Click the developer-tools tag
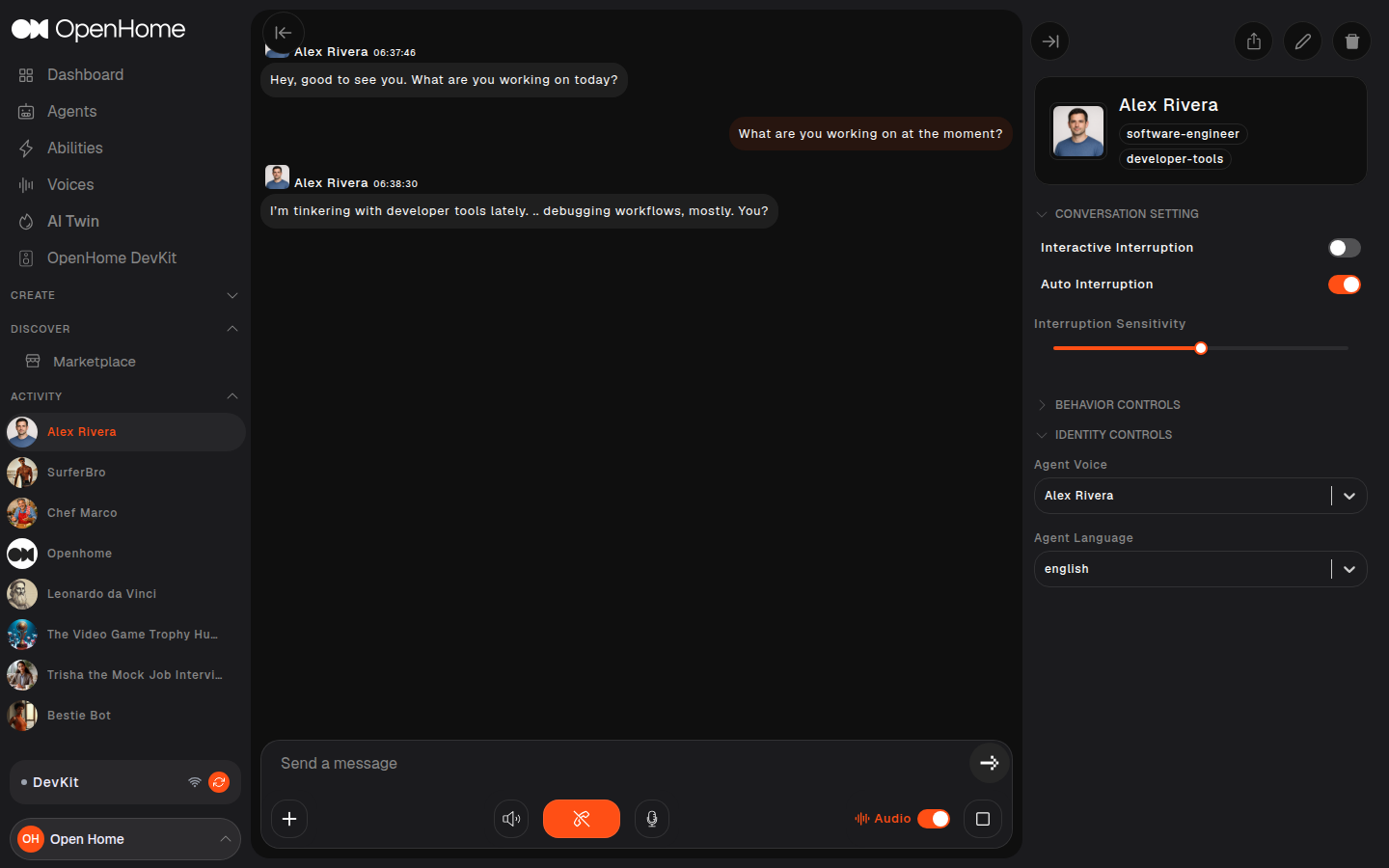 [1175, 159]
